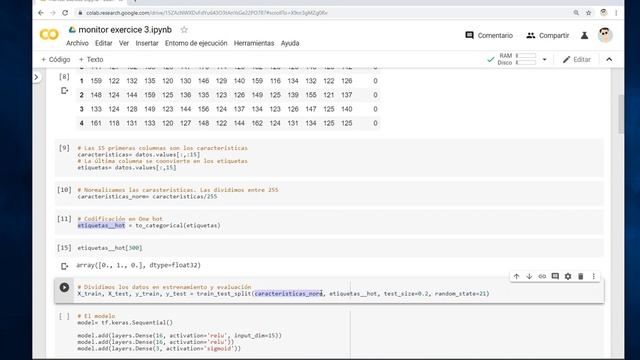Open the browser profile icon beside the address bar
The image size is (640, 360).
click(604, 13)
